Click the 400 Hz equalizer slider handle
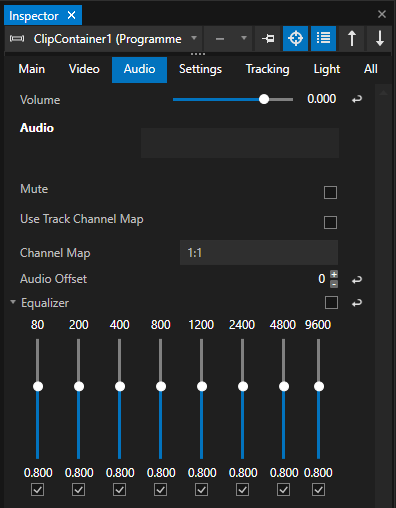Viewport: 396px width, 508px height. pyautogui.click(x=120, y=386)
